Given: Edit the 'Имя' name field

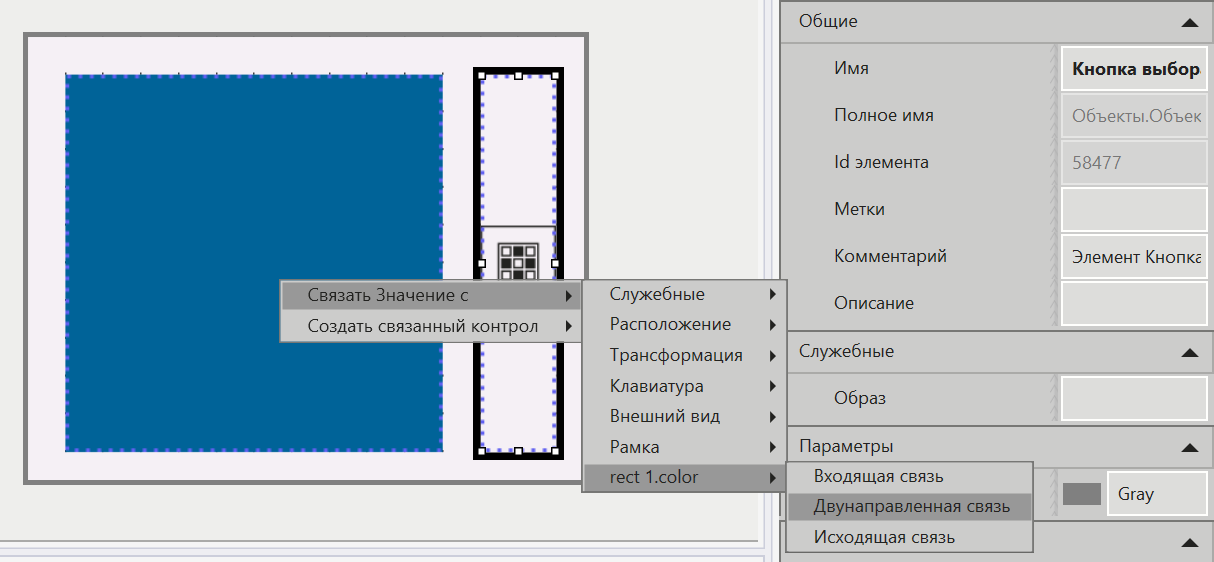Looking at the screenshot, I should 1133,70.
